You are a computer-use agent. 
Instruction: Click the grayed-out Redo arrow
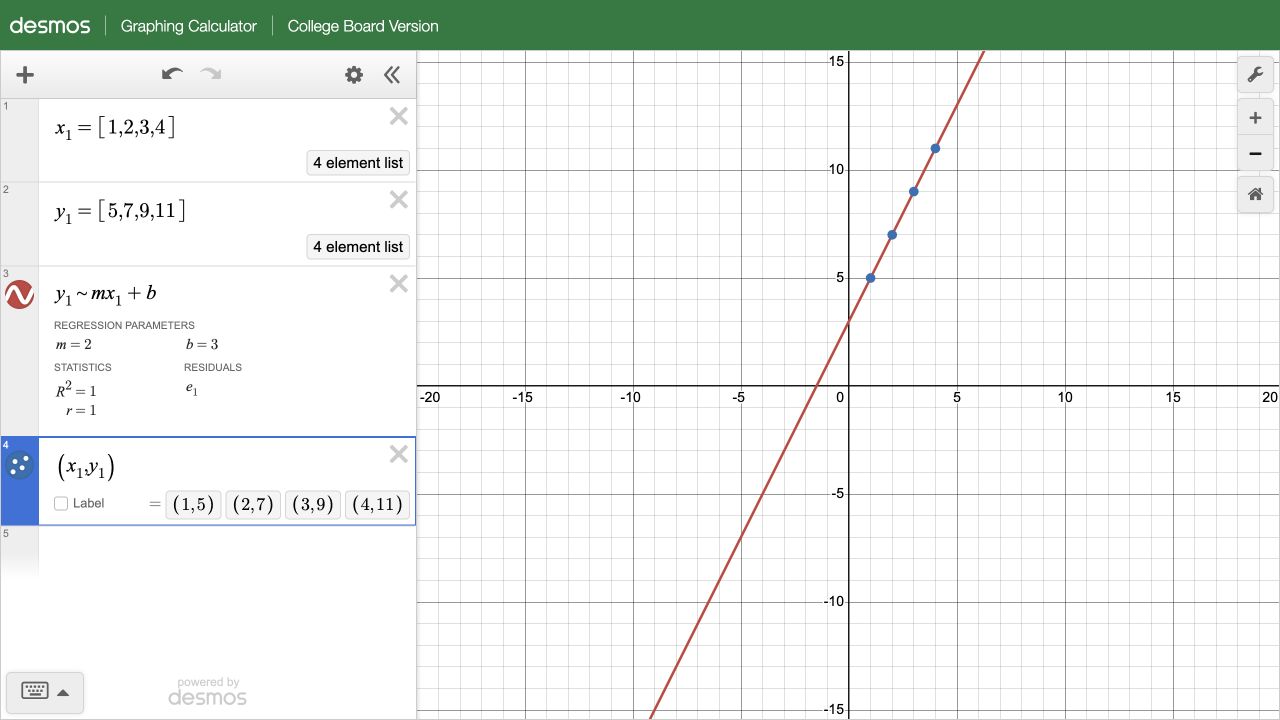[x=211, y=74]
